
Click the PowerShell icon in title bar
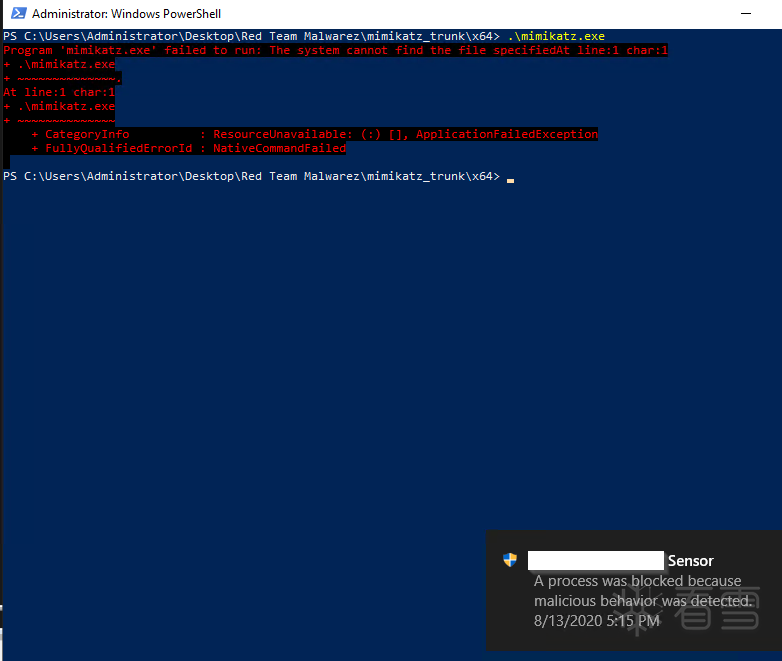19,13
